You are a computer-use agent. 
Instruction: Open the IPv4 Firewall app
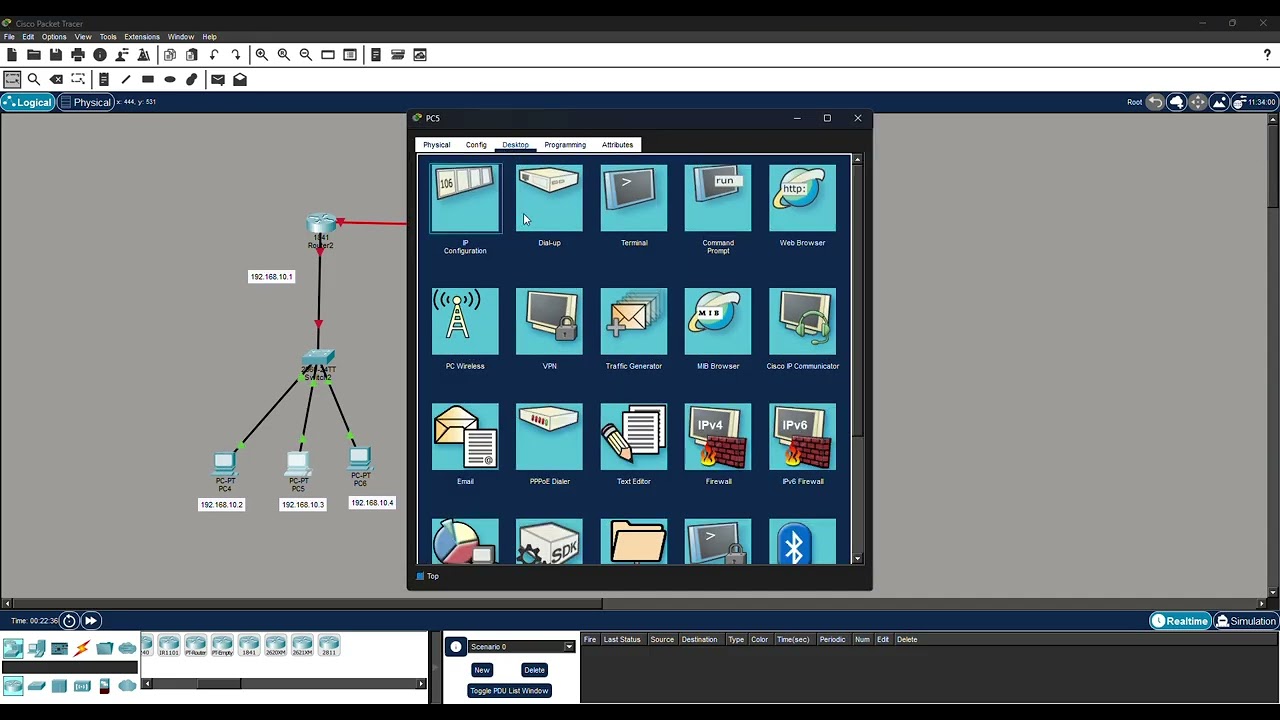pos(718,437)
